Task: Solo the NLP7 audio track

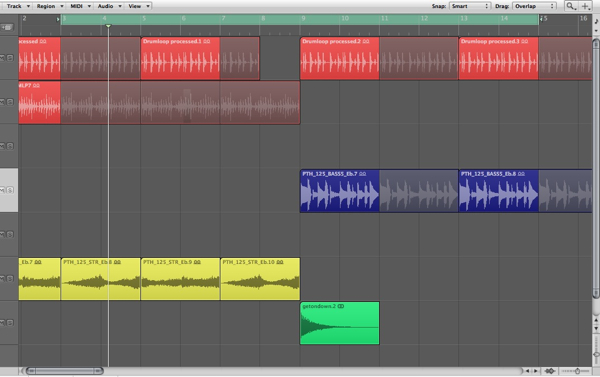Action: pyautogui.click(x=10, y=102)
